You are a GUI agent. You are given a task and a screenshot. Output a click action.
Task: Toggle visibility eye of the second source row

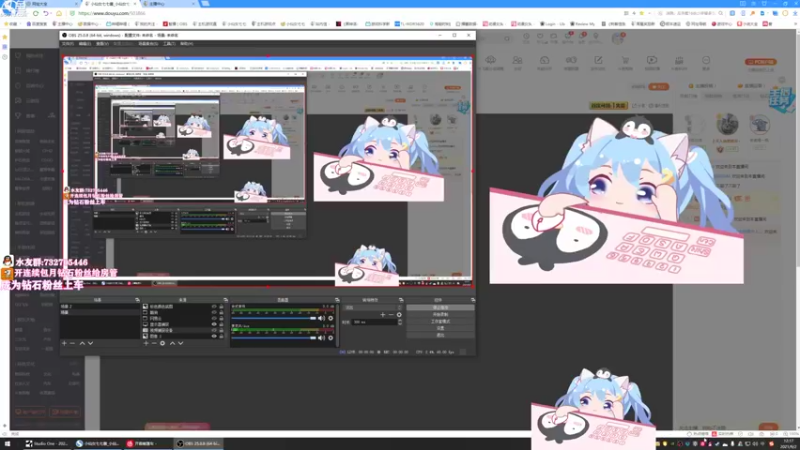(x=214, y=312)
